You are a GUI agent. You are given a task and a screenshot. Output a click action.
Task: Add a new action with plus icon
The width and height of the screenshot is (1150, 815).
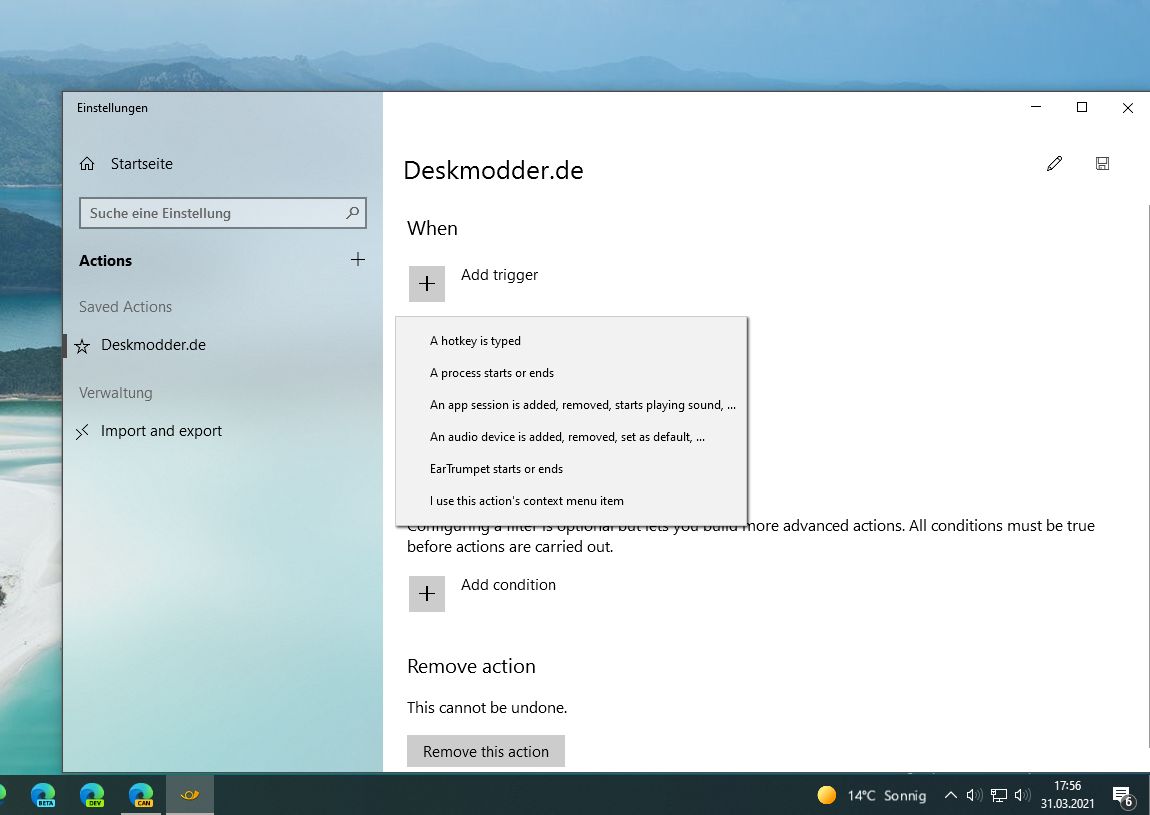(x=358, y=260)
